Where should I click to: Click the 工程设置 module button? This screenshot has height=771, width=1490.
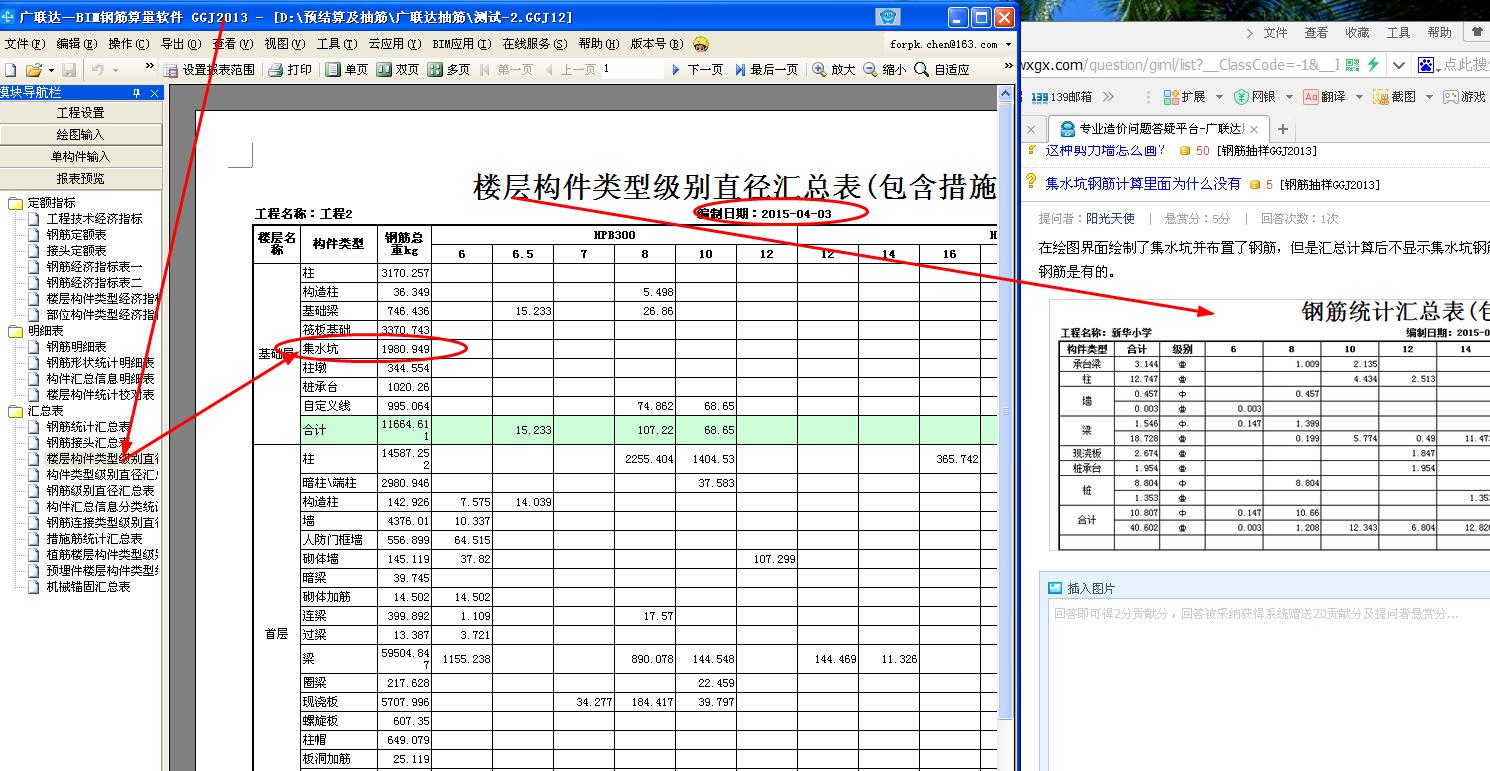click(81, 113)
